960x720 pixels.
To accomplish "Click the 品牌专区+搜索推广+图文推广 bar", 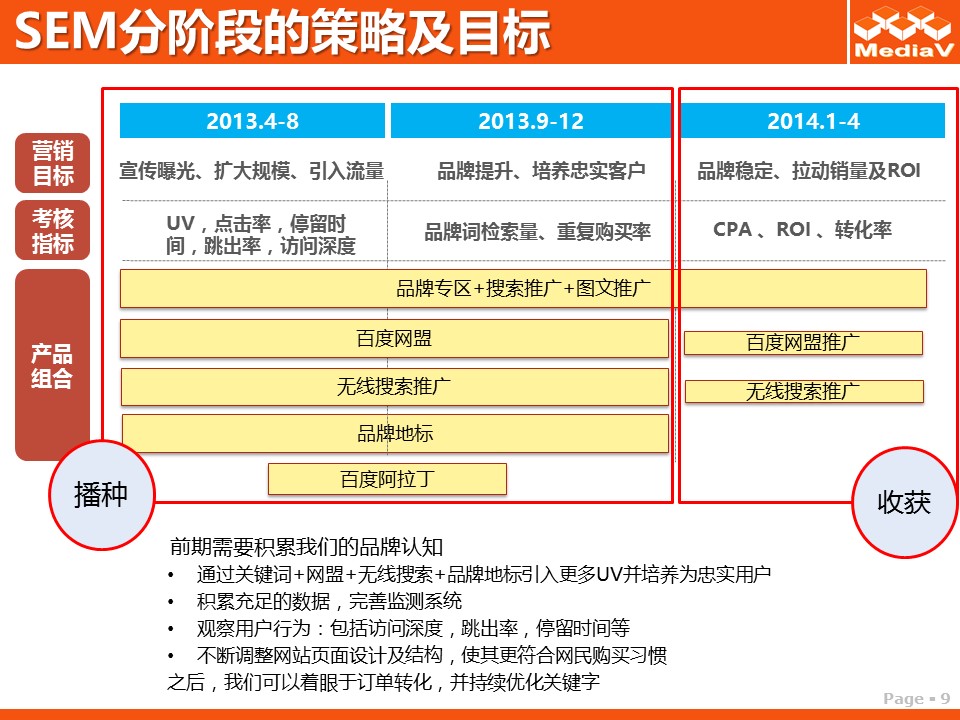I will [x=523, y=289].
